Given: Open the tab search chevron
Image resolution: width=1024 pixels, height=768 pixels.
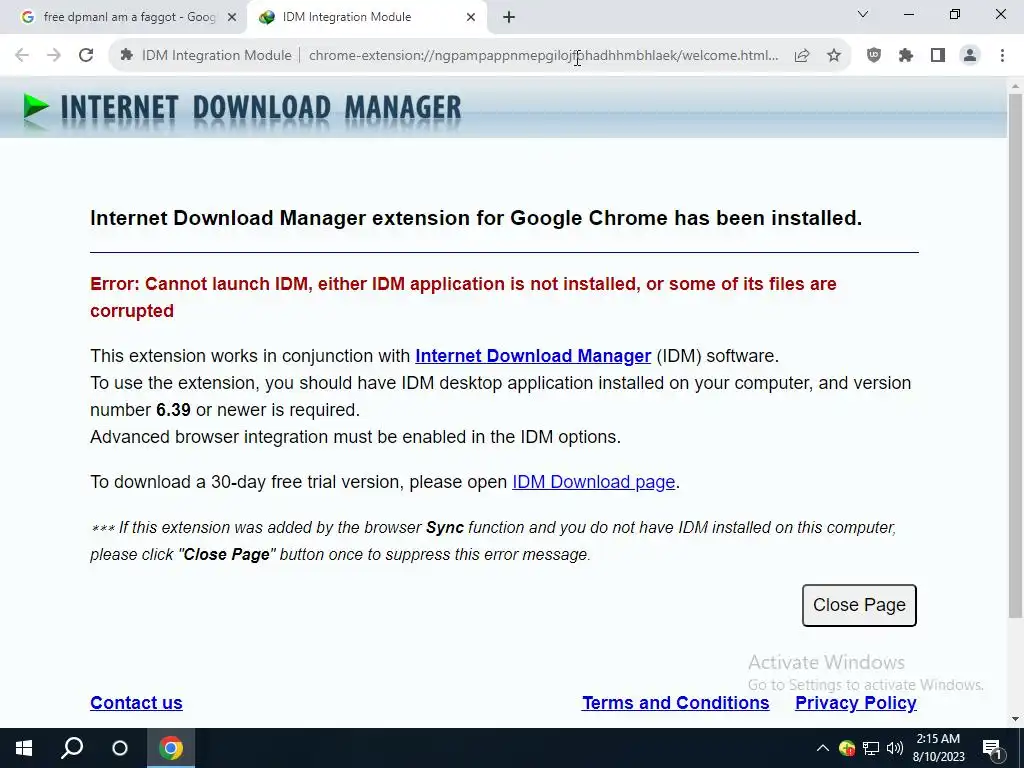Looking at the screenshot, I should (x=863, y=14).
